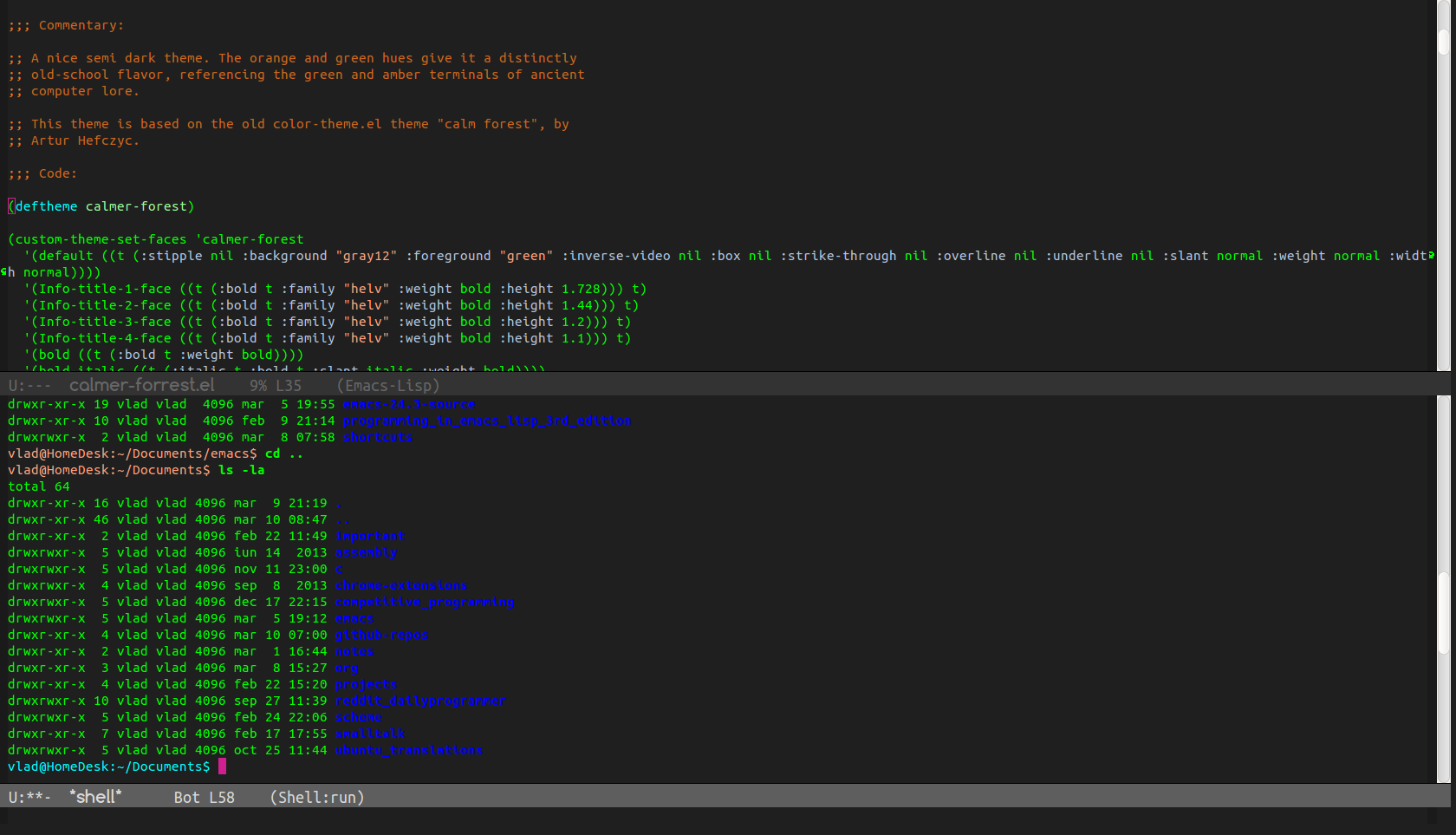Click the Emacs-Lisp major mode indicator
Image resolution: width=1456 pixels, height=835 pixels.
[x=388, y=386]
